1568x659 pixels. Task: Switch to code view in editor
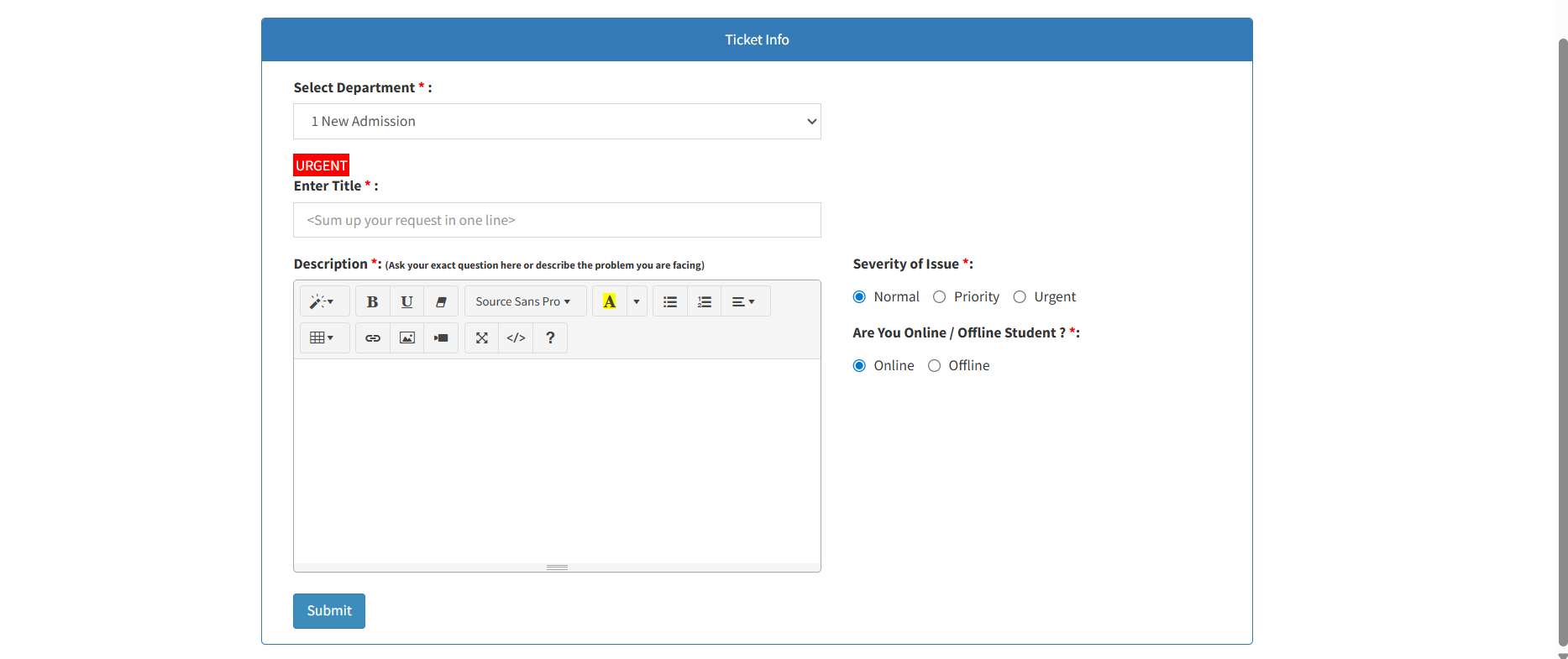coord(516,337)
